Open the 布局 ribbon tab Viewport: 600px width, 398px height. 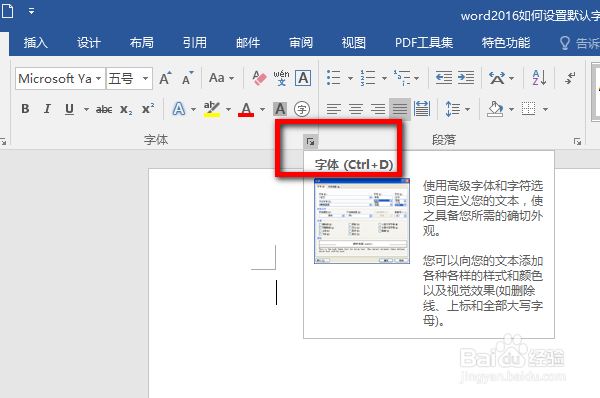pos(142,42)
